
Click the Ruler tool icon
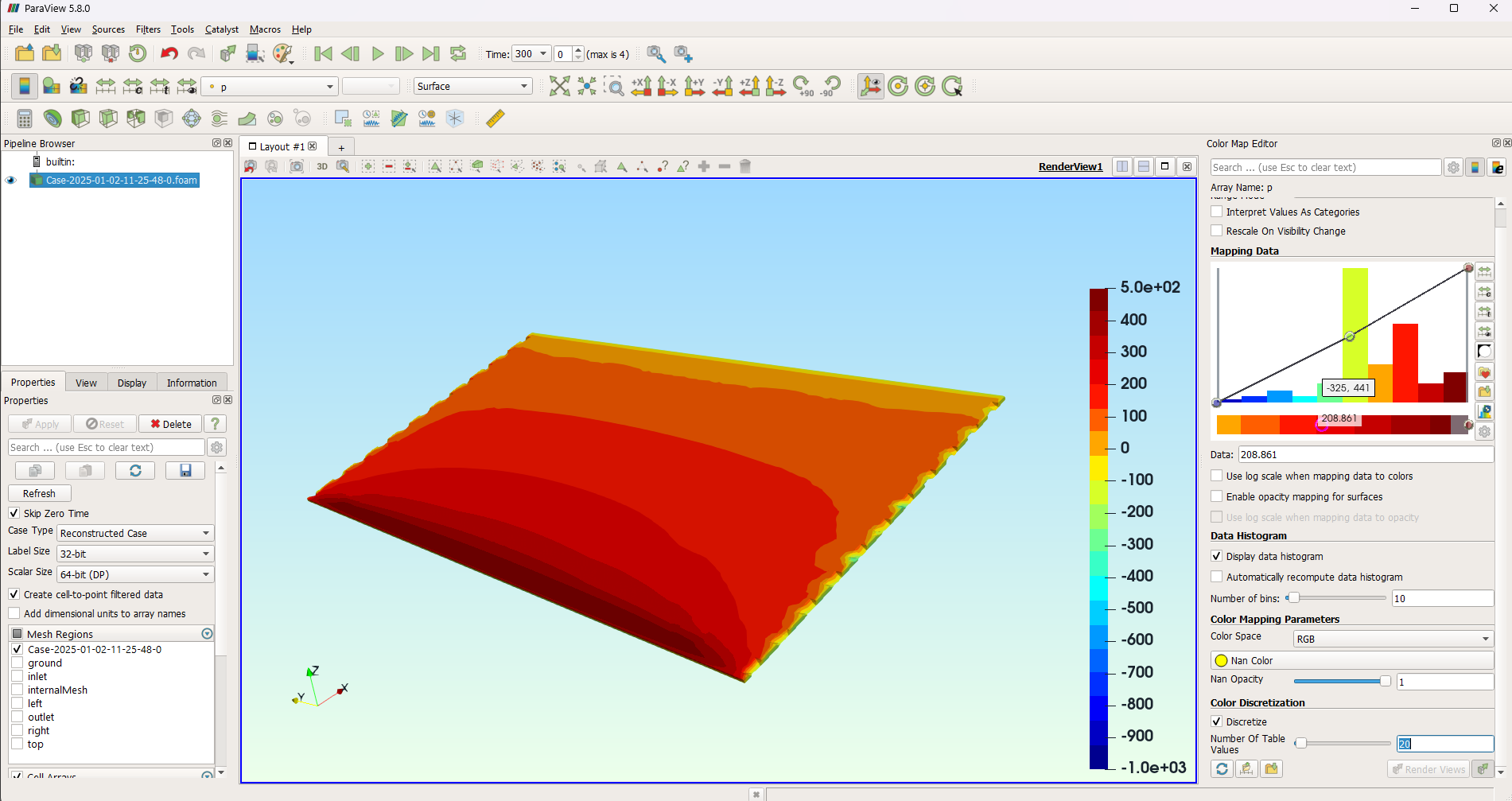click(x=496, y=119)
